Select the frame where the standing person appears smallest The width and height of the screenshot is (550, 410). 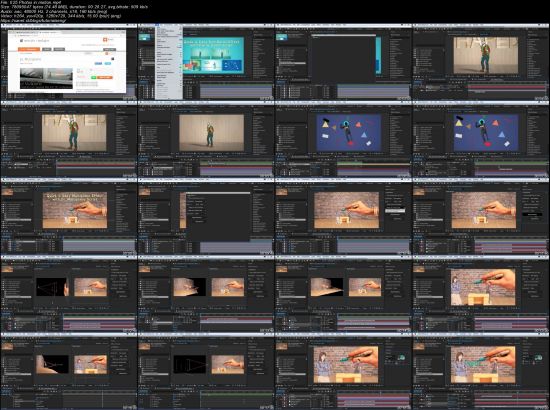point(206,140)
